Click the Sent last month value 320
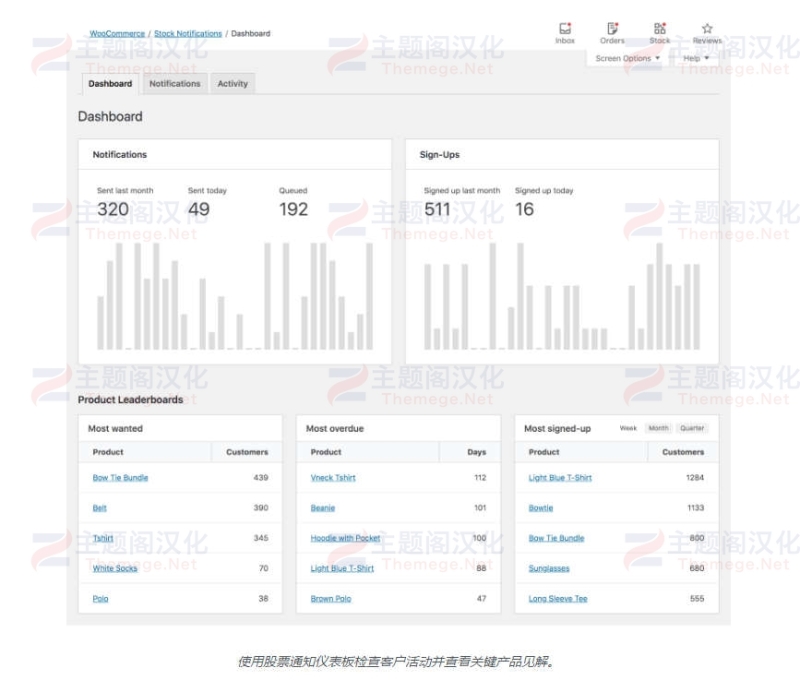 click(113, 209)
